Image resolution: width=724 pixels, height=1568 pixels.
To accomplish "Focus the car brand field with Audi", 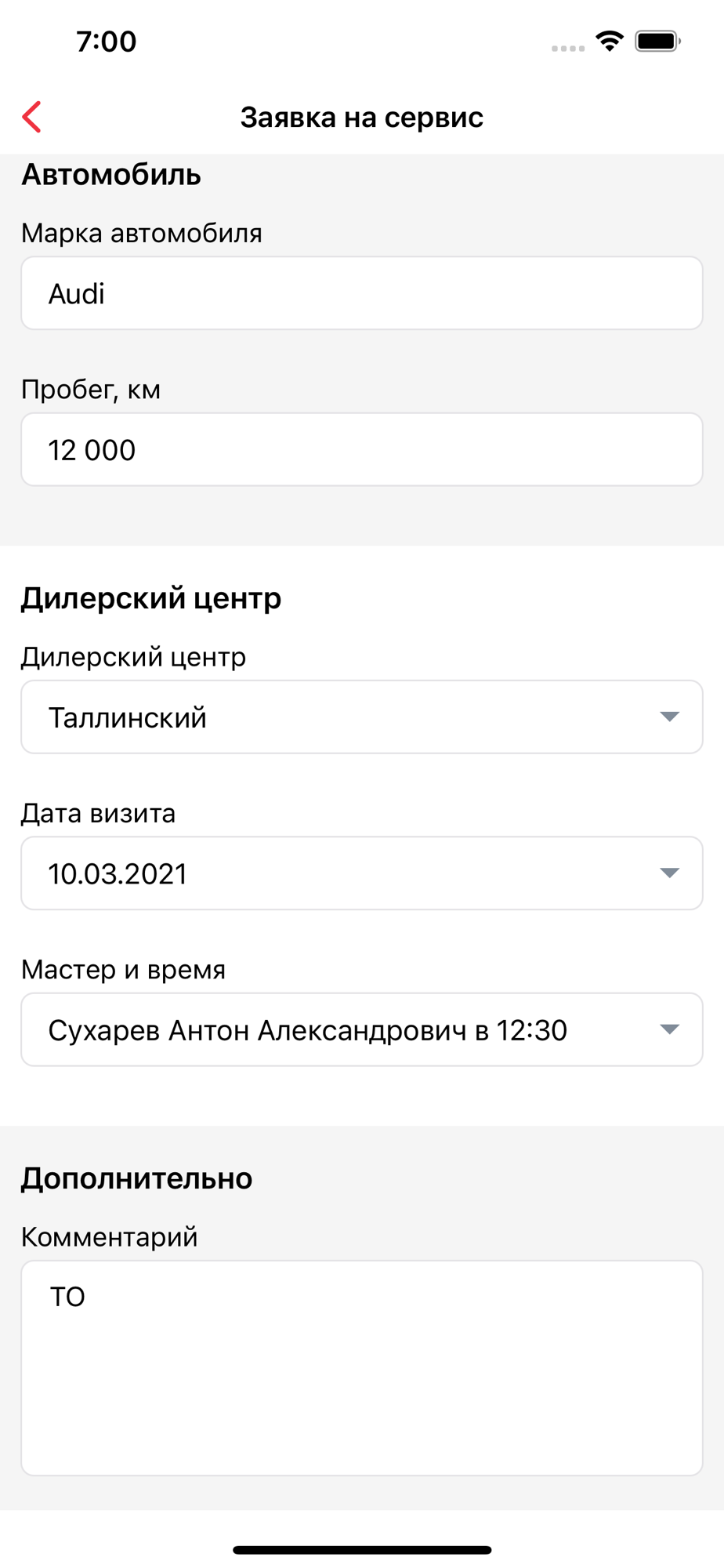I will click(361, 294).
